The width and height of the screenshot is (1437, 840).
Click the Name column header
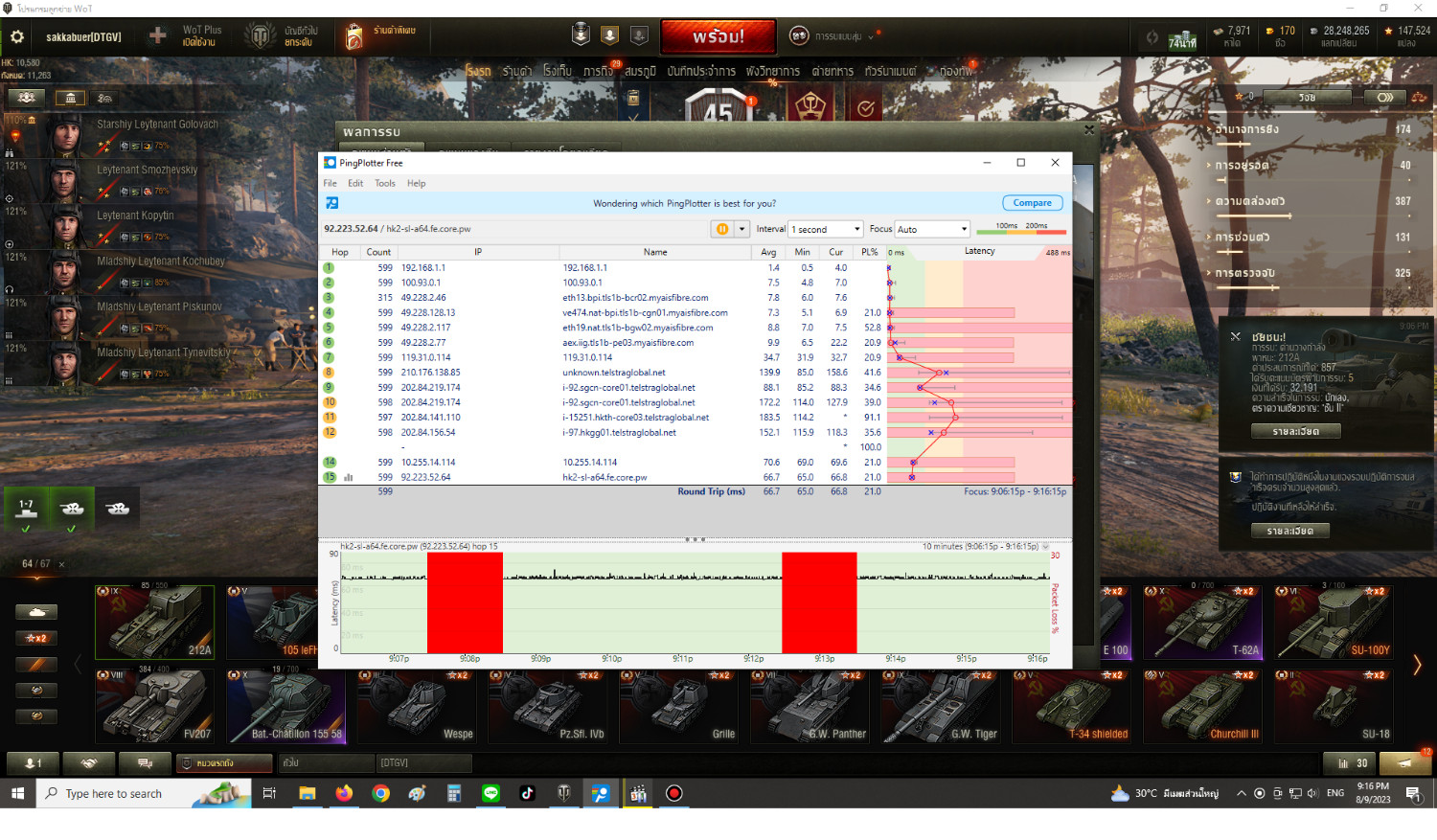coord(655,252)
